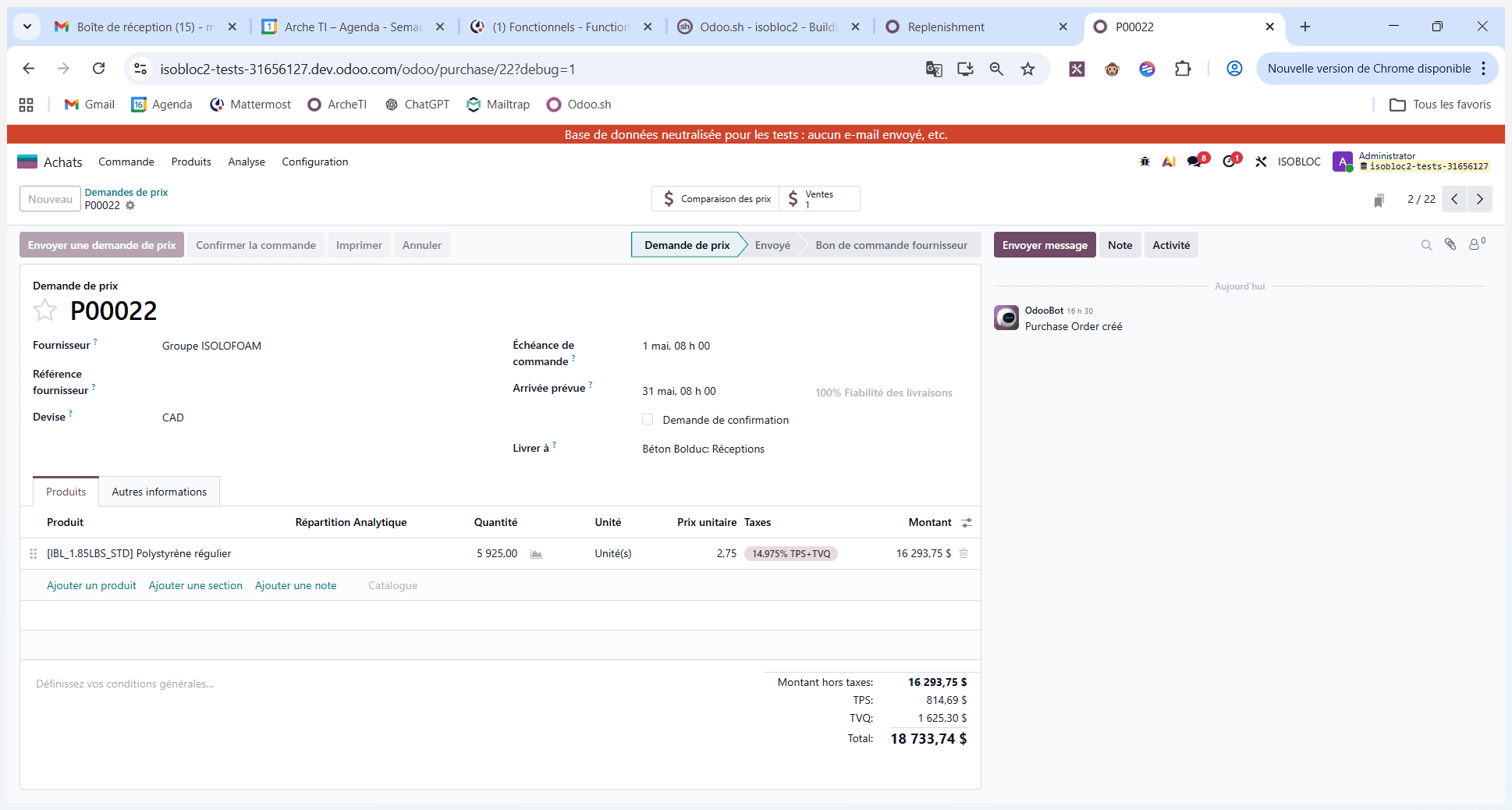The width and height of the screenshot is (1512, 810).
Task: Click Envoyer une demande de prix button
Action: (x=101, y=245)
